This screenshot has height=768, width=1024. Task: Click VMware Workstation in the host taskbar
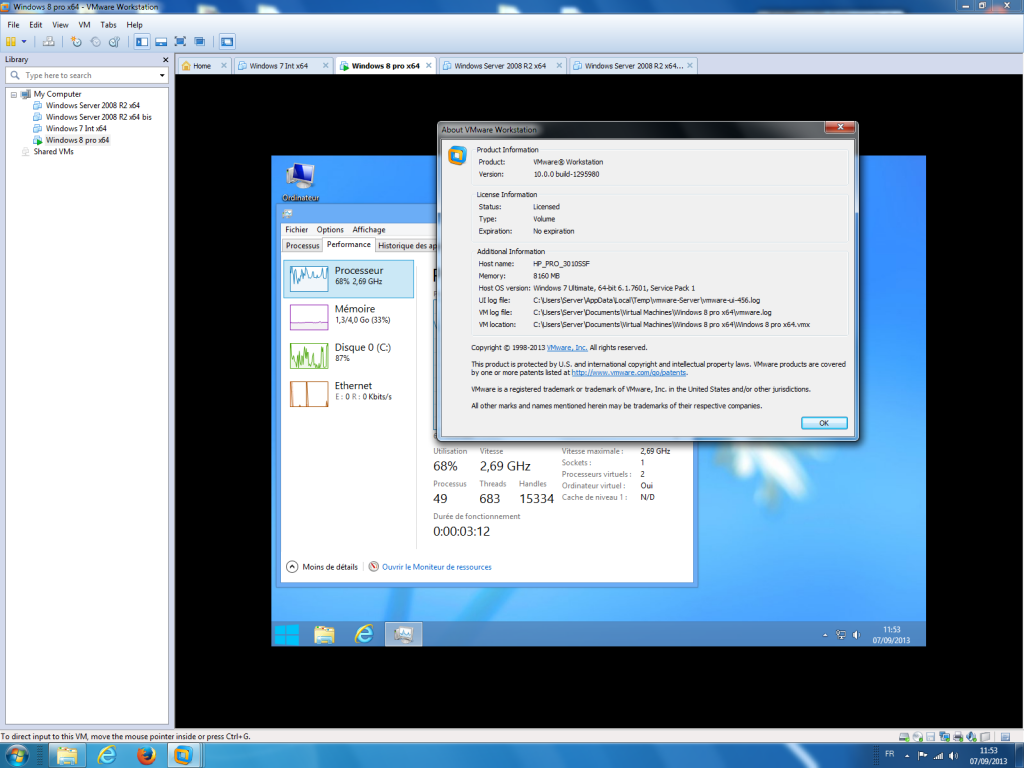[x=184, y=756]
